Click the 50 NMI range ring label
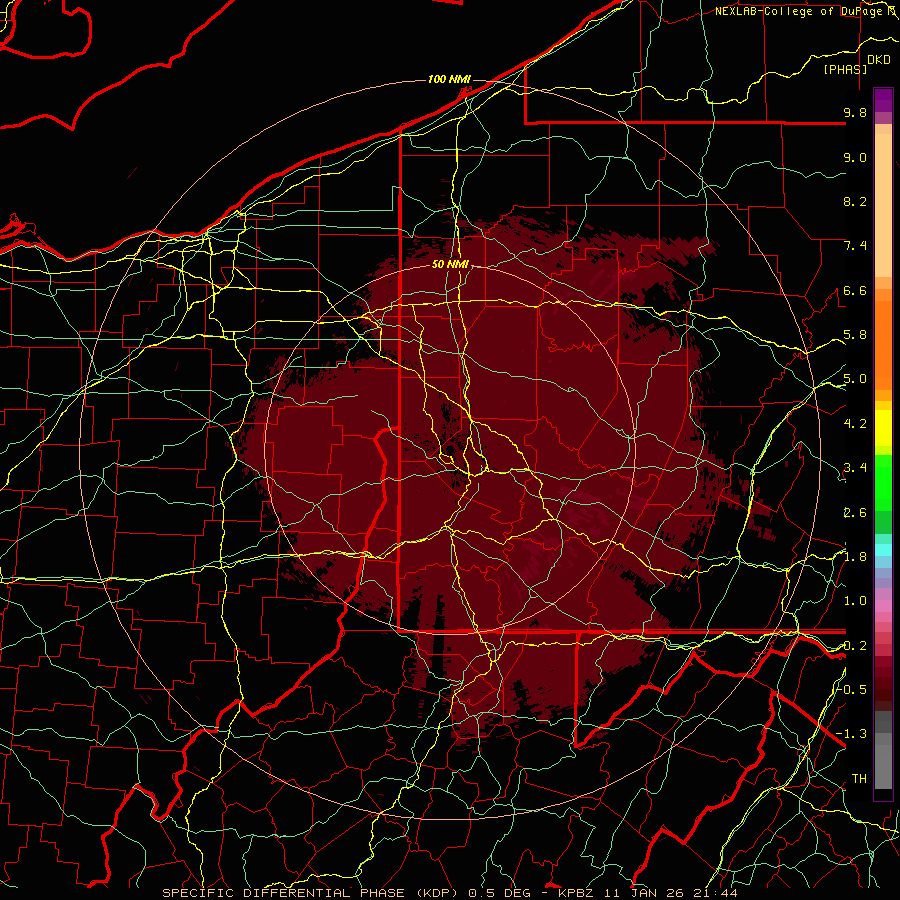This screenshot has height=900, width=900. pyautogui.click(x=451, y=264)
